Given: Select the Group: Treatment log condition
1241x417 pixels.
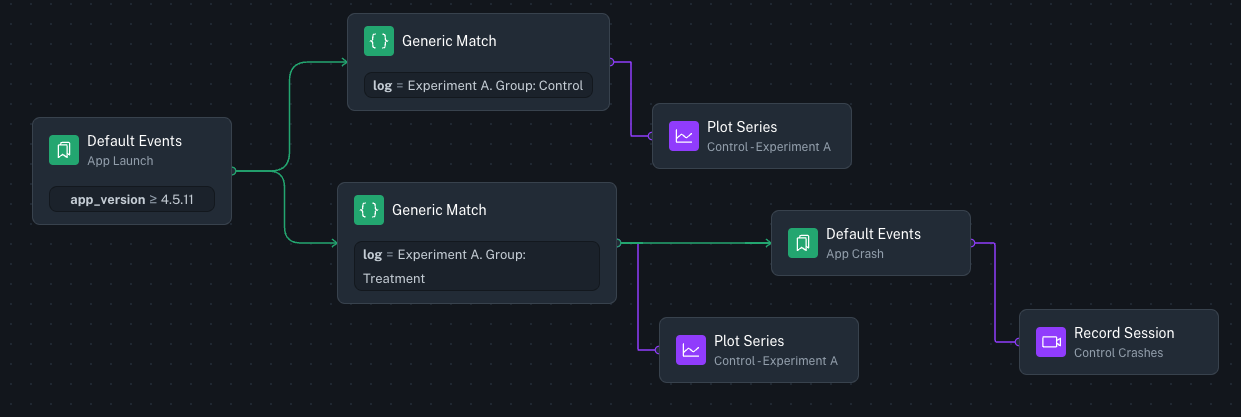Looking at the screenshot, I should point(476,266).
